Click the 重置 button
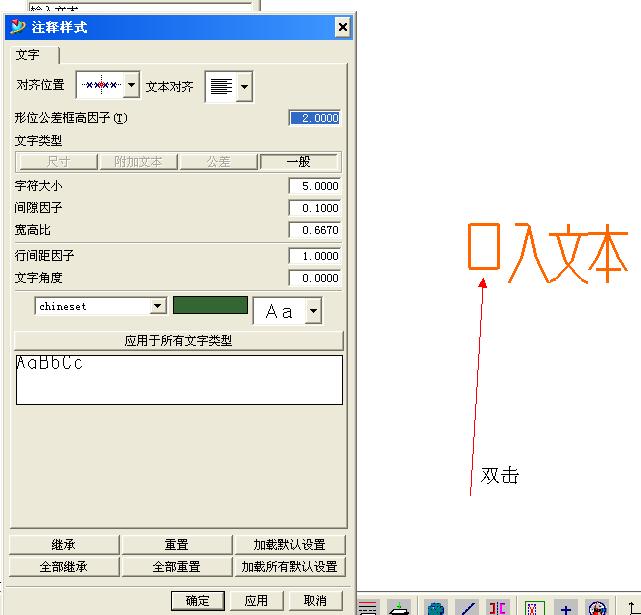 pyautogui.click(x=177, y=545)
